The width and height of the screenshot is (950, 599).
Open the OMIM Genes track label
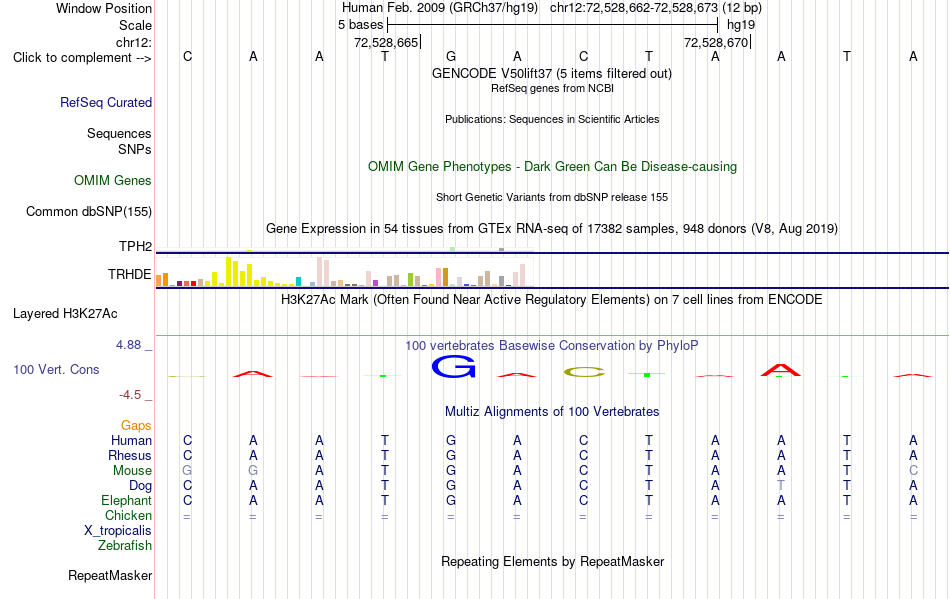pyautogui.click(x=112, y=180)
